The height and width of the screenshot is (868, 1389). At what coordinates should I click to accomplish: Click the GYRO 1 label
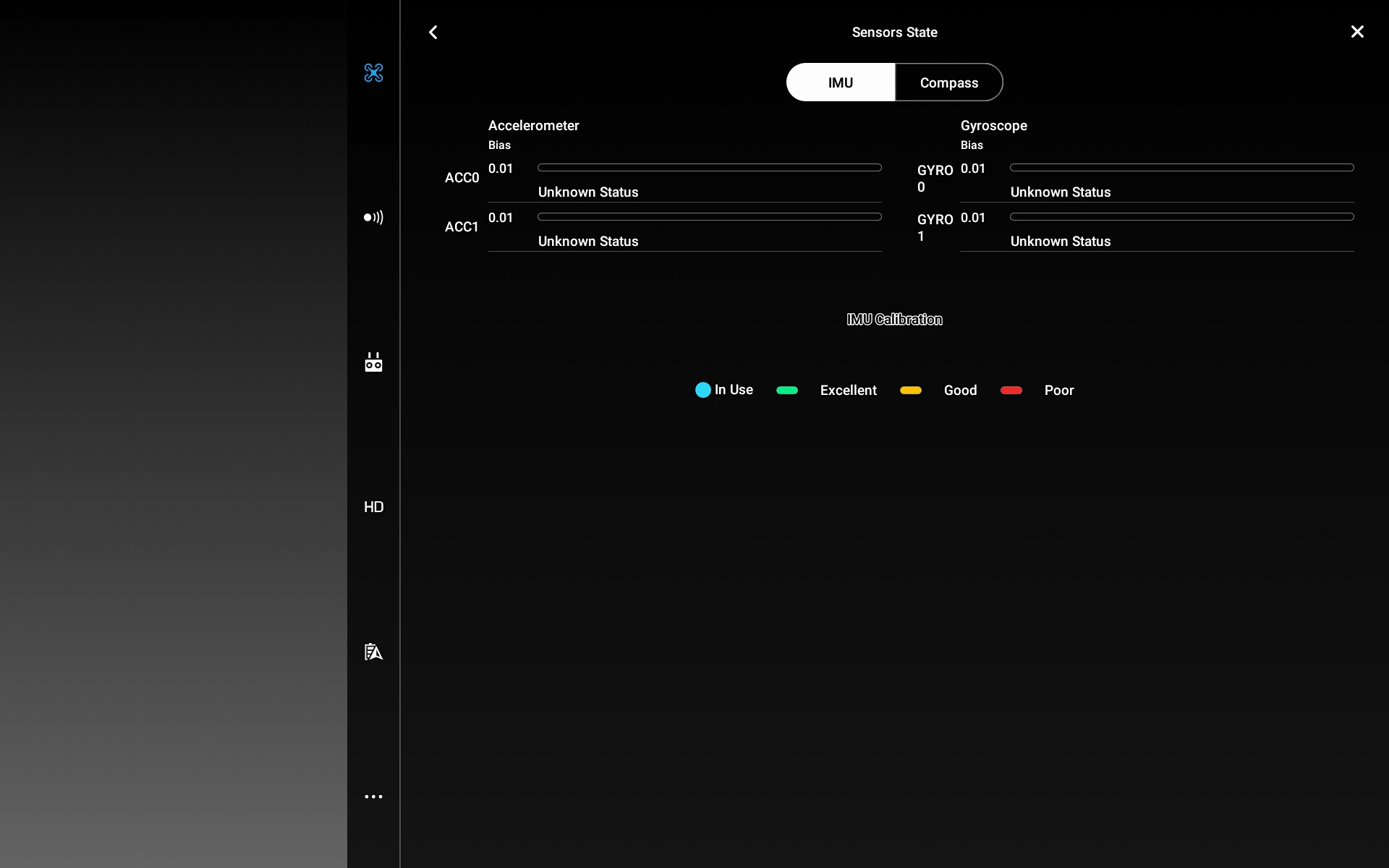pyautogui.click(x=935, y=227)
